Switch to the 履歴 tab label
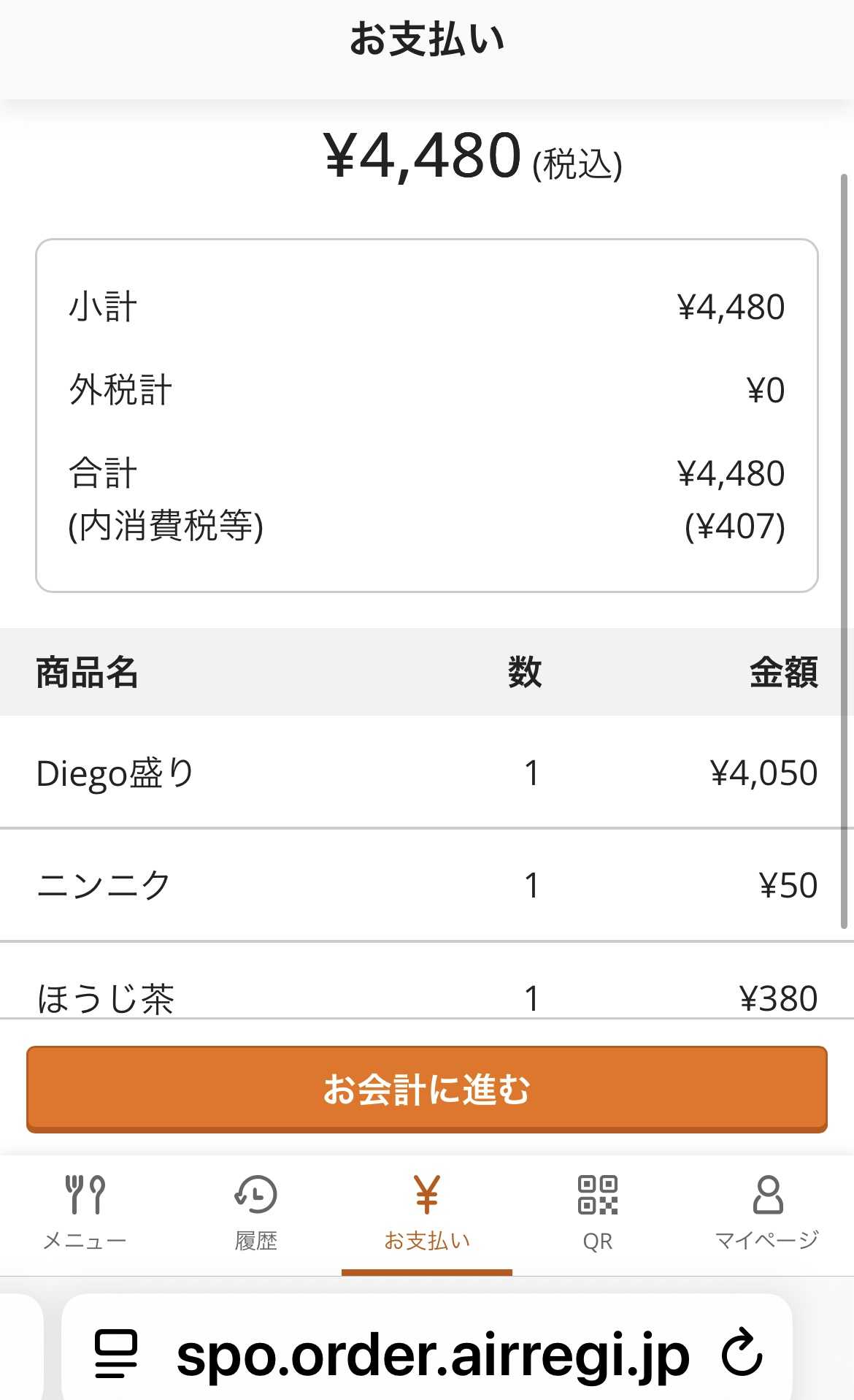The width and height of the screenshot is (854, 1400). [x=255, y=1241]
